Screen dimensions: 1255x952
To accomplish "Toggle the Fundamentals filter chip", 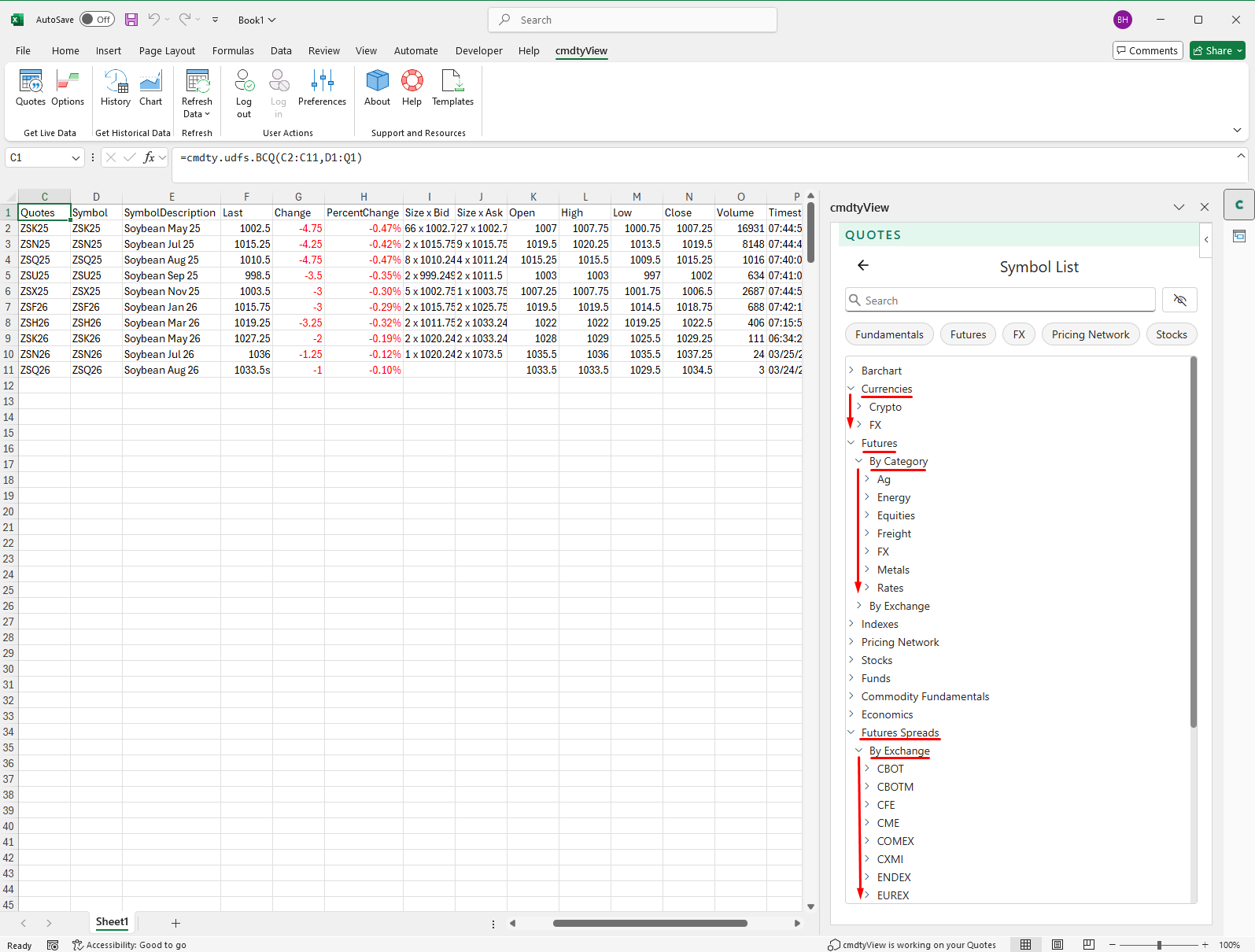I will tap(889, 334).
